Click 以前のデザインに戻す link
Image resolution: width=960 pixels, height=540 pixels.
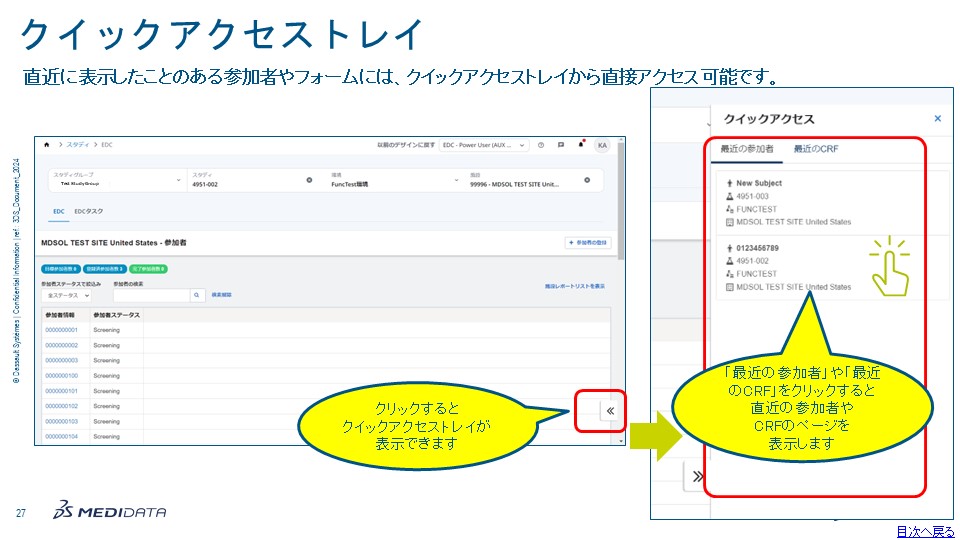click(x=406, y=145)
